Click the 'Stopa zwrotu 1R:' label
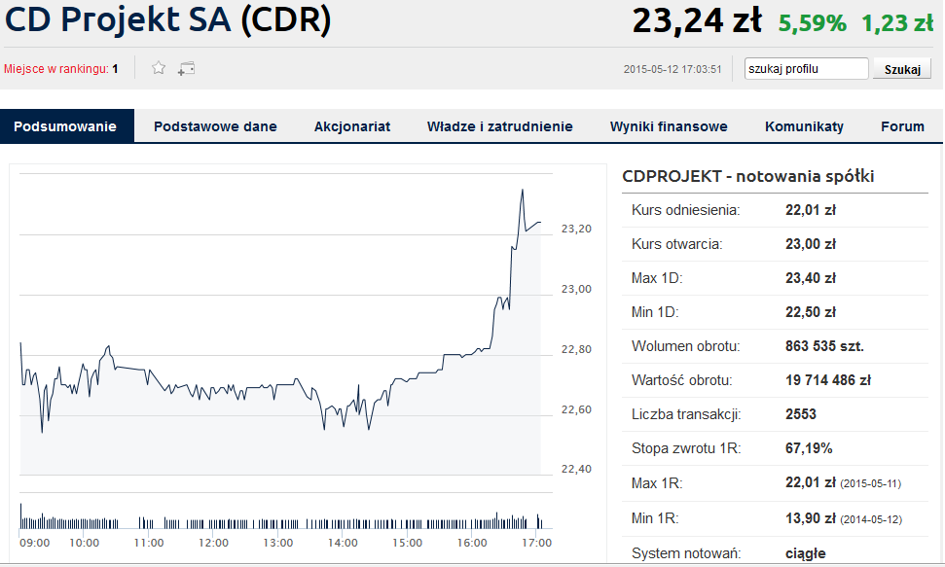The height and width of the screenshot is (567, 945). click(686, 448)
